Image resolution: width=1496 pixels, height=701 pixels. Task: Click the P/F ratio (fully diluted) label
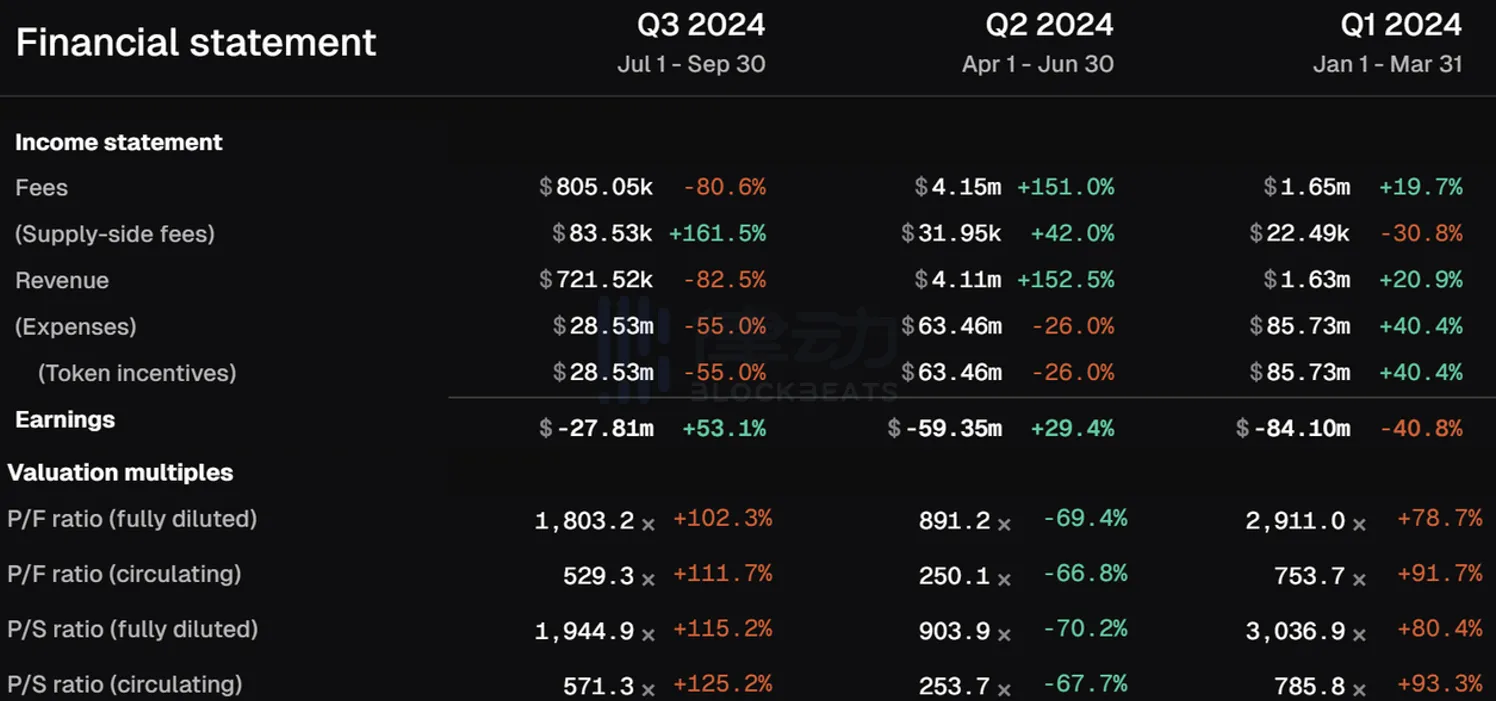[132, 519]
